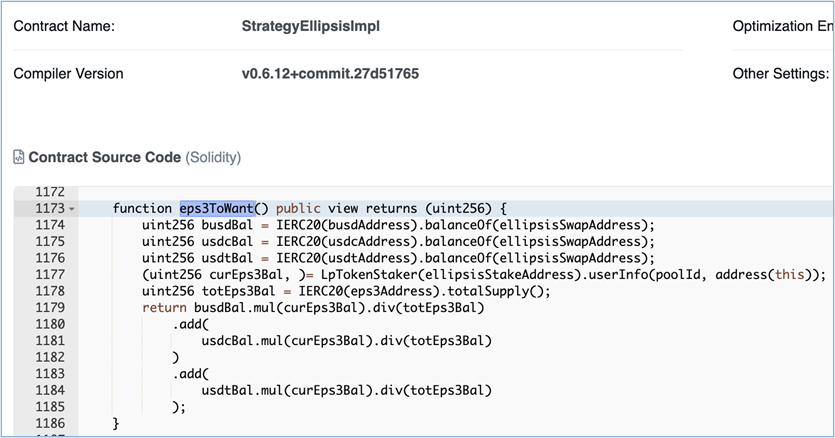Click the Contract Source Code (Solidity) heading
The height and width of the screenshot is (438, 835).
click(x=134, y=158)
